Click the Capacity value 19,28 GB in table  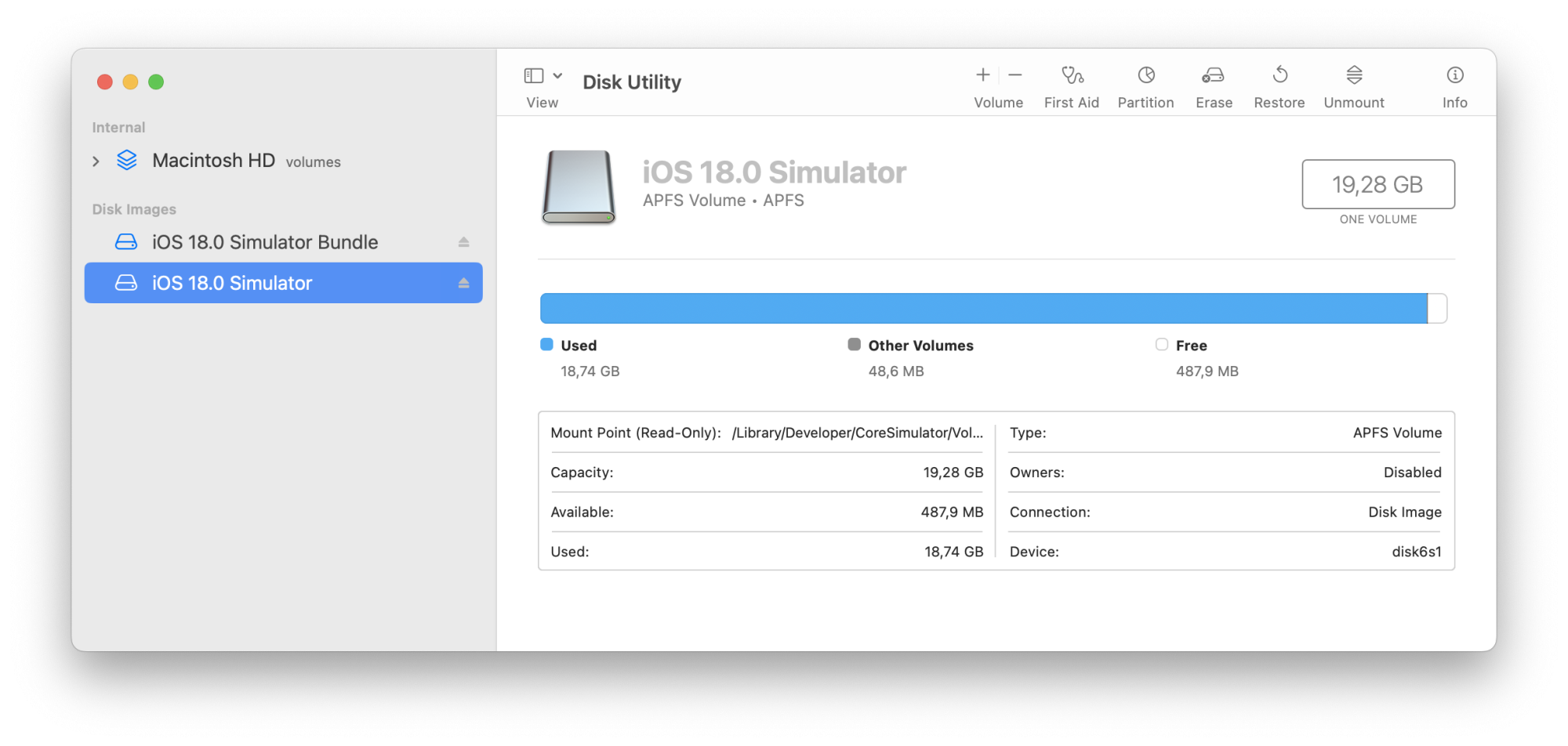point(953,473)
